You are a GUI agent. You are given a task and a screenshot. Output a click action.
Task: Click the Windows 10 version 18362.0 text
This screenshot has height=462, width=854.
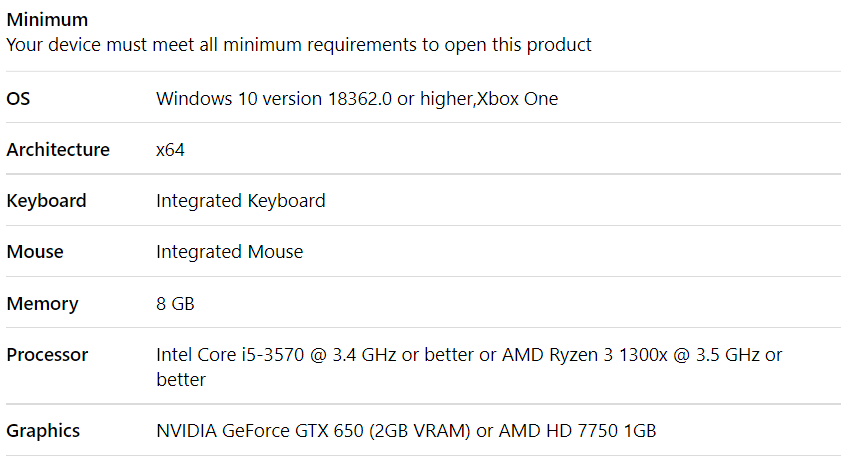(274, 99)
